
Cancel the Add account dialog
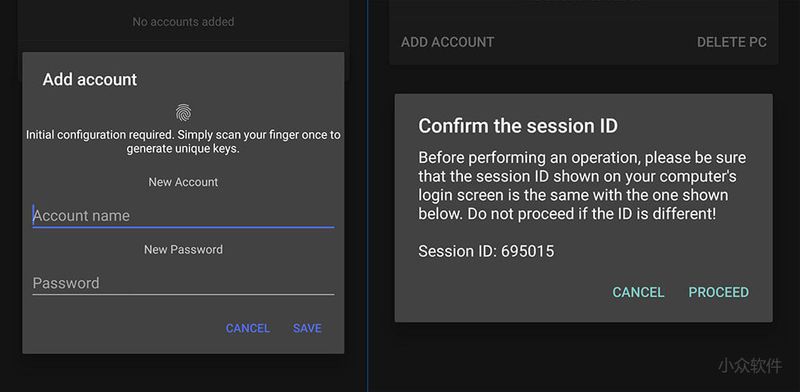coord(247,328)
